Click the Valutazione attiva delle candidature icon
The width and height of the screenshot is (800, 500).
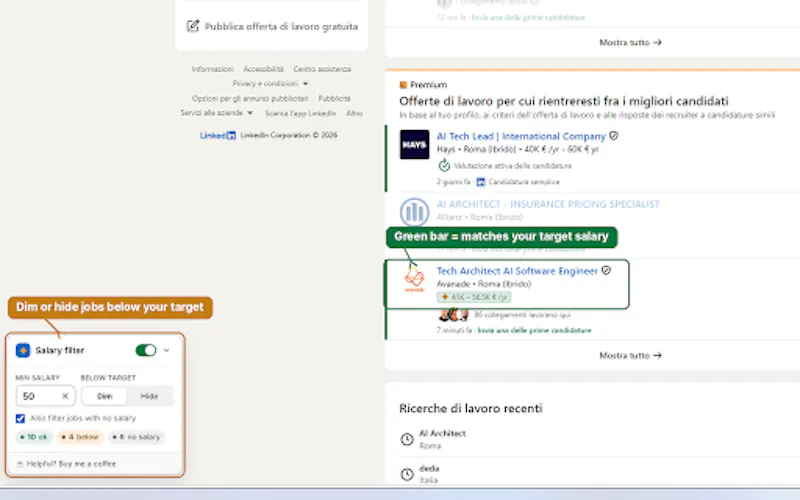(444, 165)
